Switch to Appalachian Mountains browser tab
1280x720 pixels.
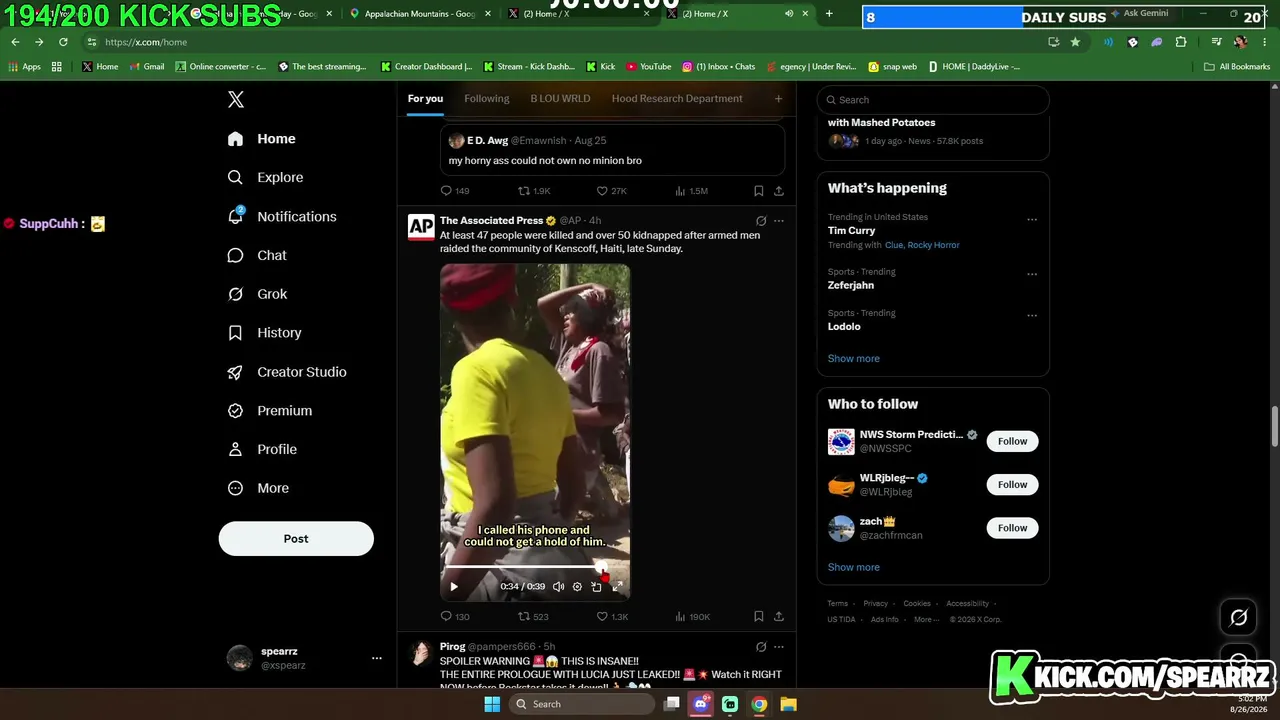coord(421,14)
